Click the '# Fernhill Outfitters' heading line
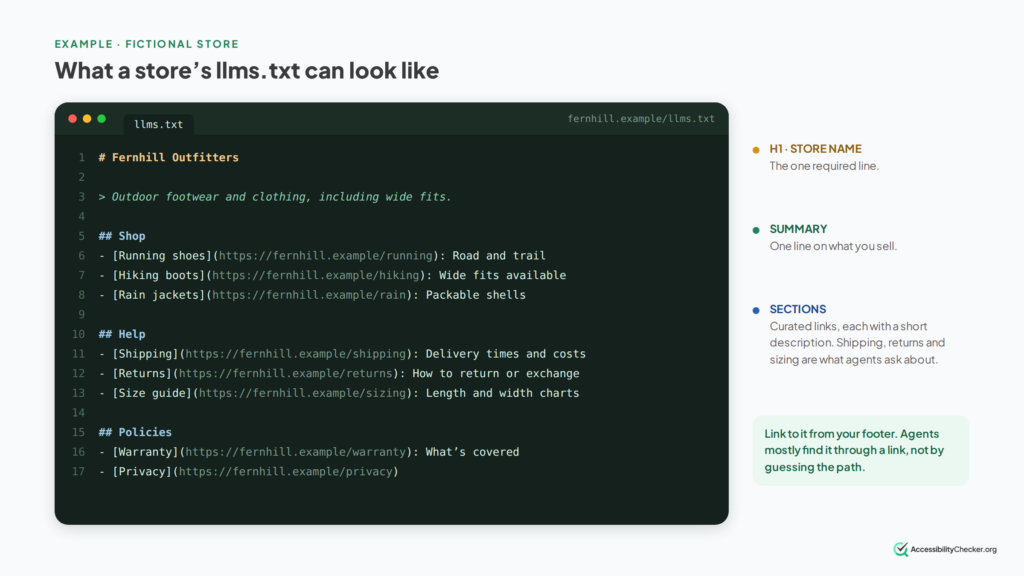 click(168, 157)
